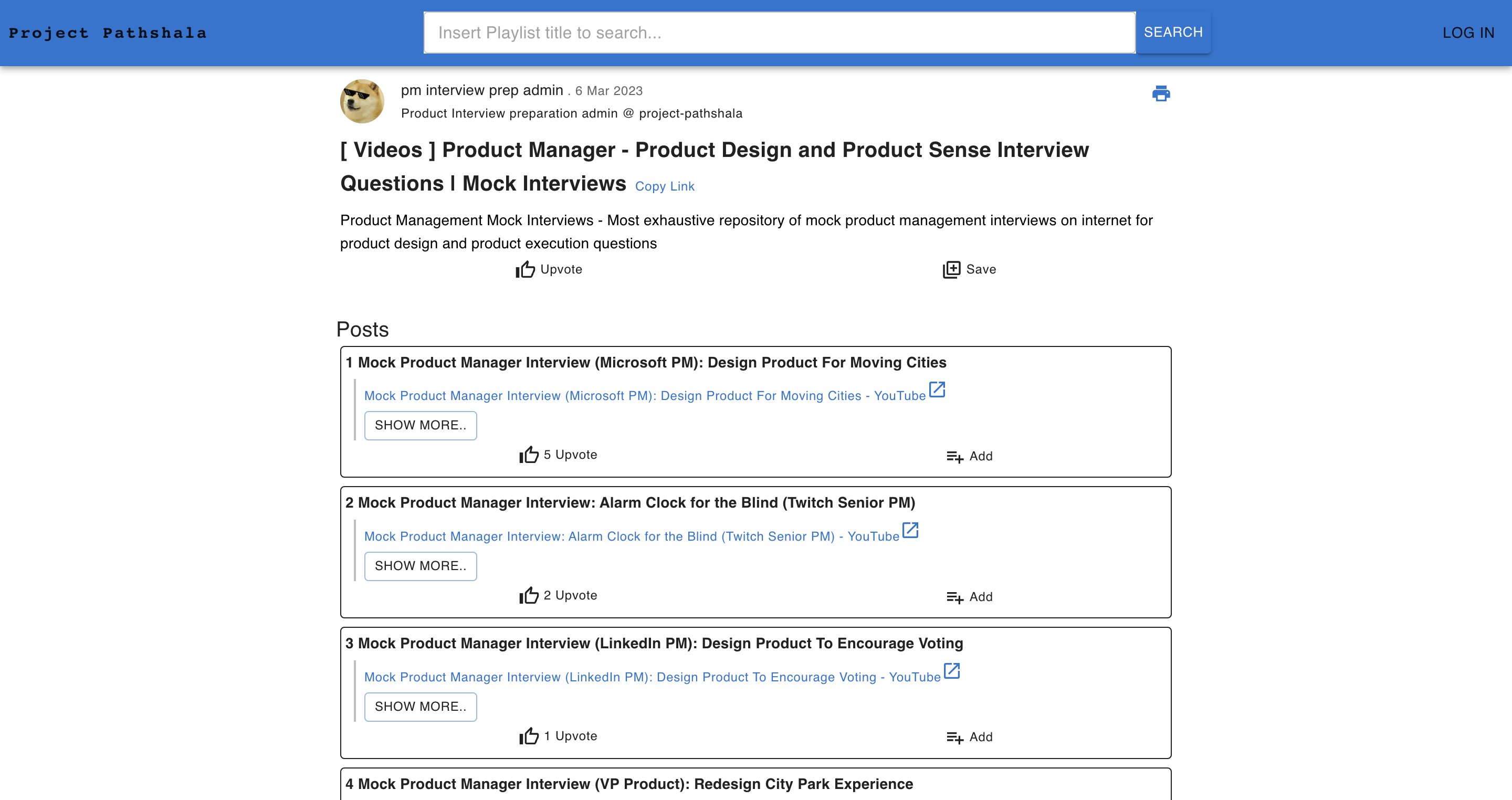This screenshot has width=1512, height=800.
Task: Expand SHOW MORE on Moving Cities post
Action: [x=420, y=426]
